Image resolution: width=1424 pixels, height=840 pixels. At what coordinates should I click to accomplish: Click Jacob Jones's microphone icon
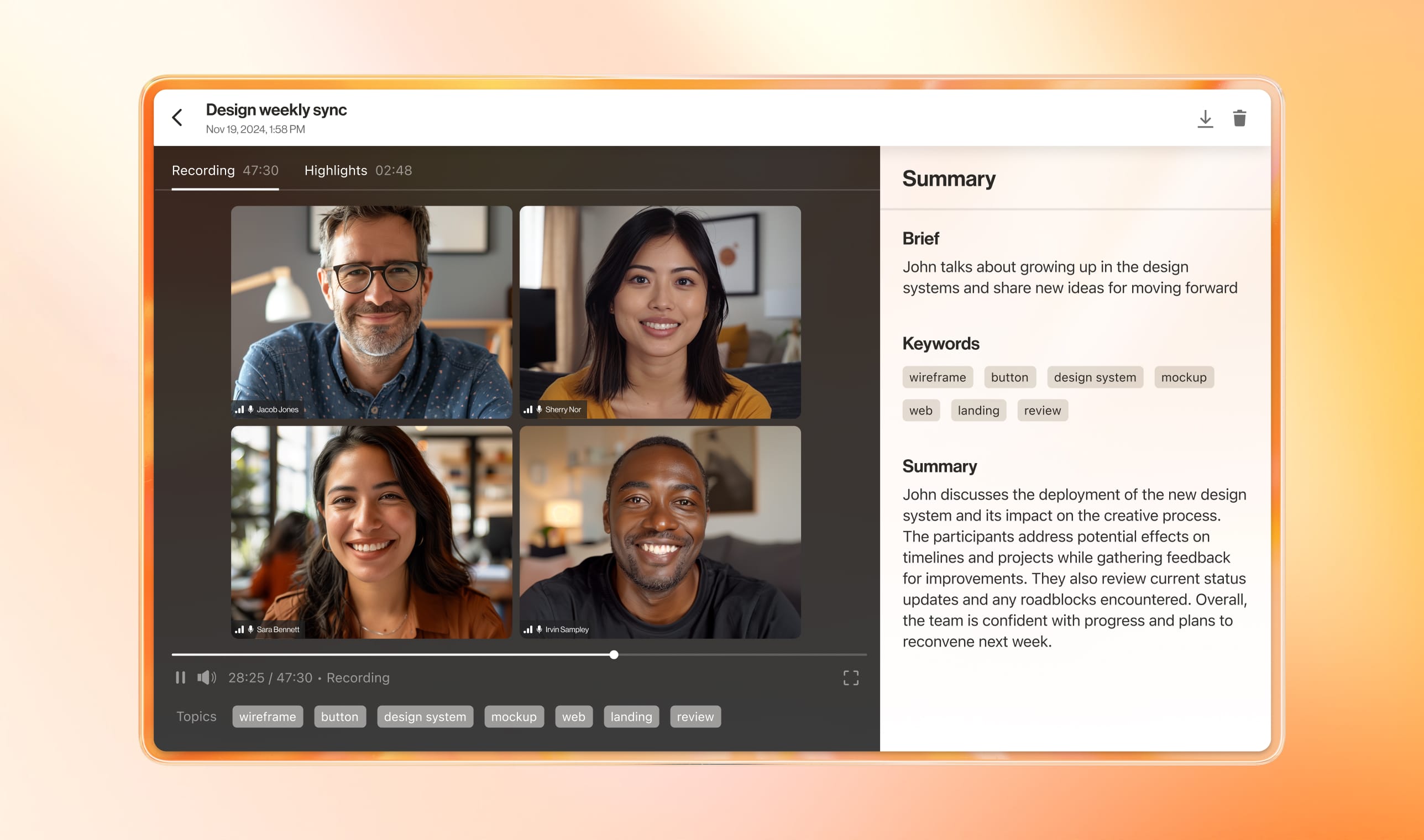click(251, 410)
